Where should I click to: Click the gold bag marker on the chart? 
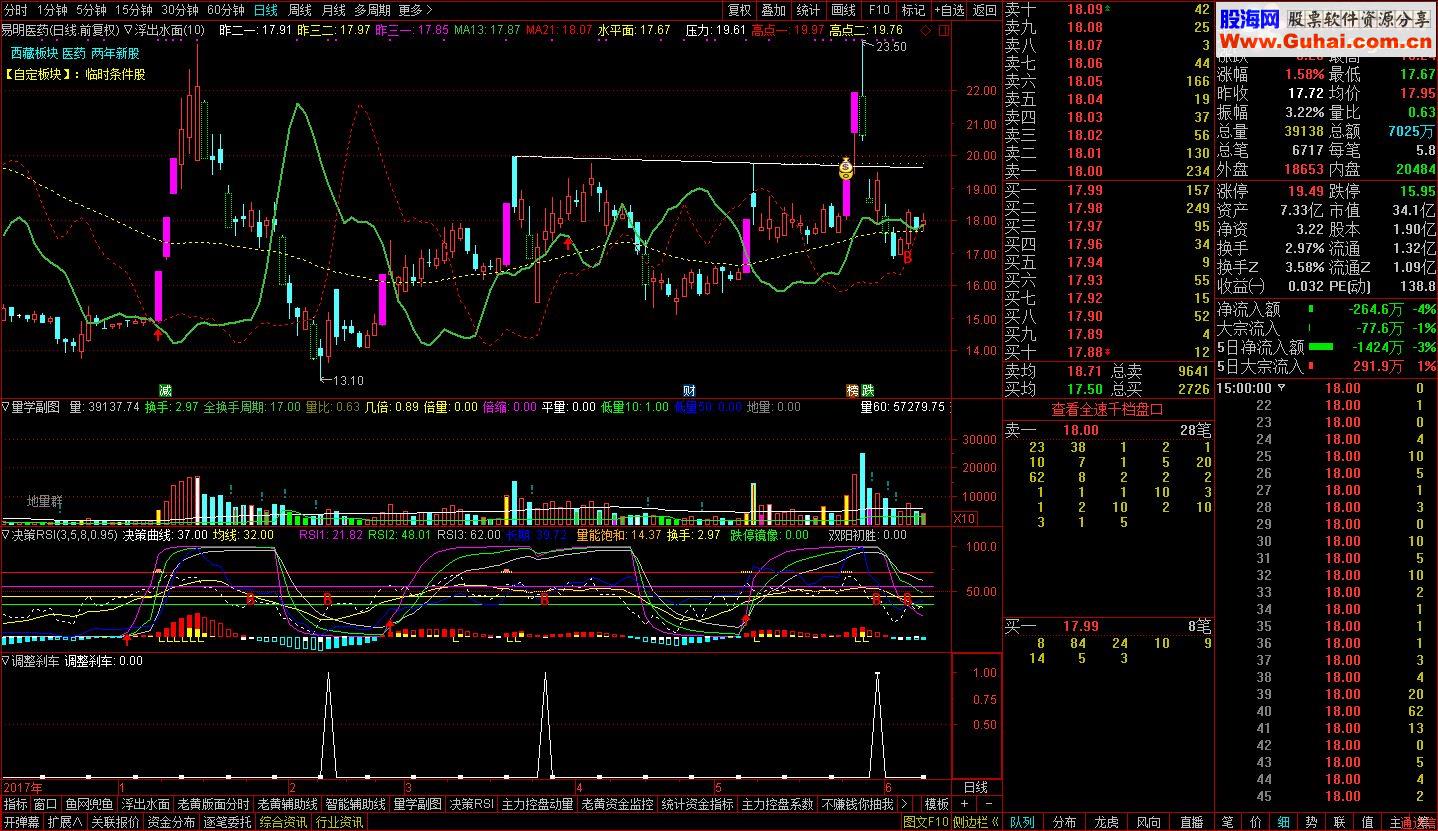point(846,170)
